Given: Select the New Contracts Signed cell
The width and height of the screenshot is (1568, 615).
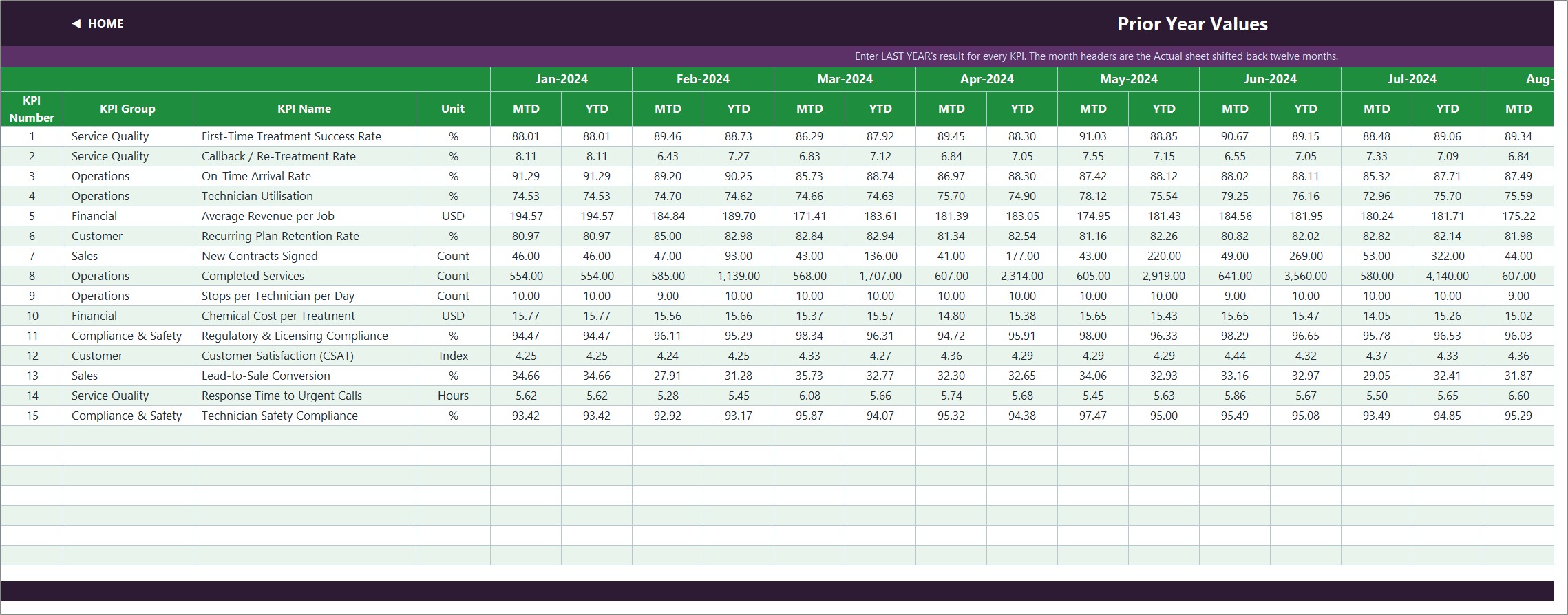Looking at the screenshot, I should pos(304,256).
